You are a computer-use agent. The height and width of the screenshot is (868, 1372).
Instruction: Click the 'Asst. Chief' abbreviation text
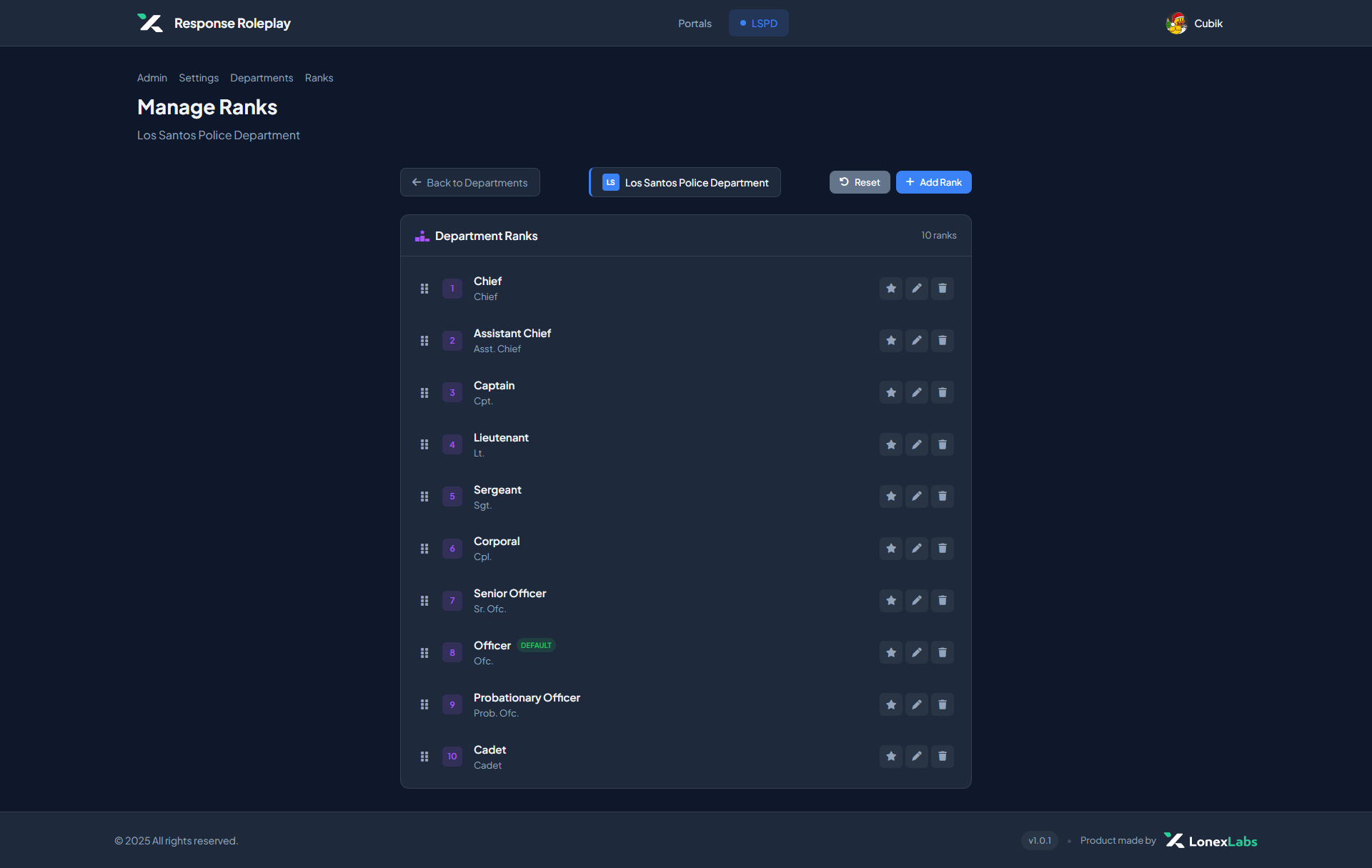[497, 349]
